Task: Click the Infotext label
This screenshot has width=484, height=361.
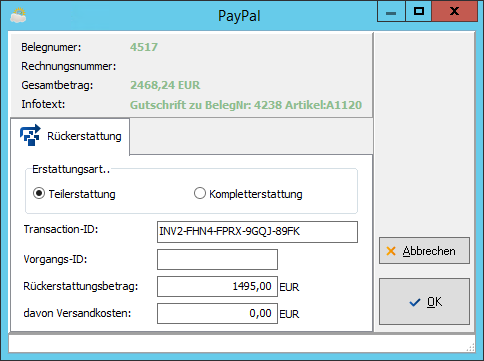Action: click(43, 104)
